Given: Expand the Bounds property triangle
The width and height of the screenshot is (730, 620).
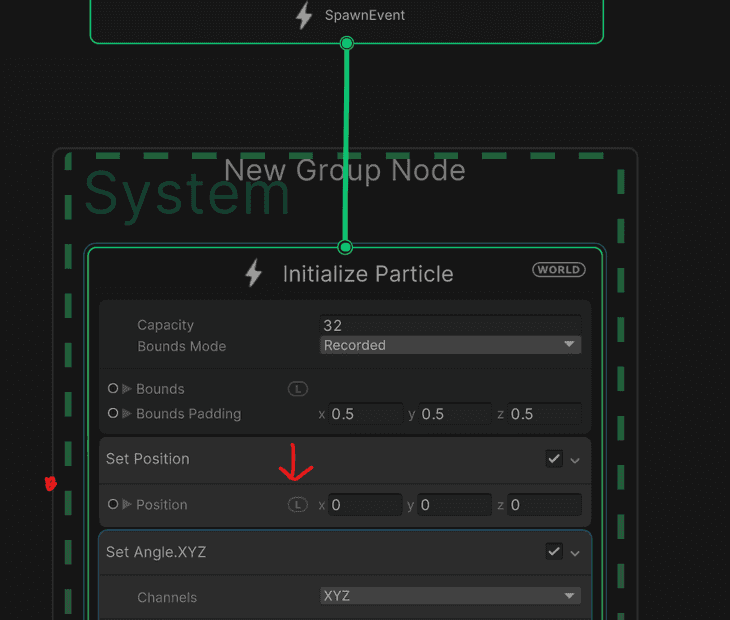Looking at the screenshot, I should click(127, 389).
